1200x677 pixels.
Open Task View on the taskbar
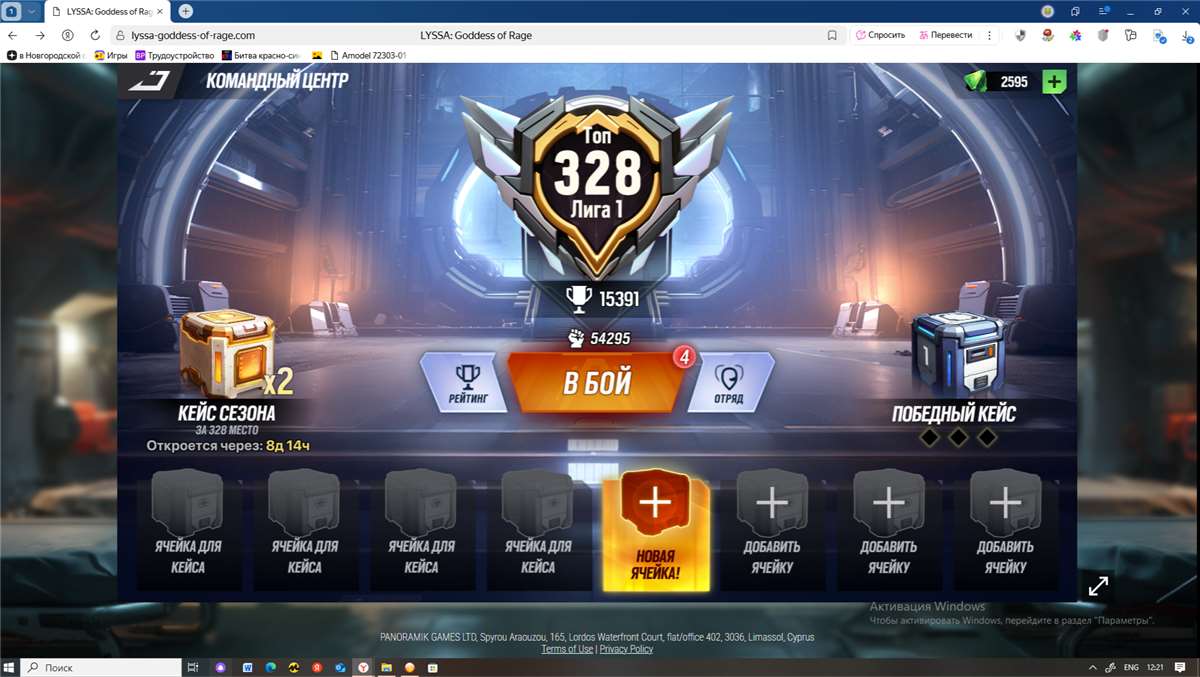click(193, 667)
